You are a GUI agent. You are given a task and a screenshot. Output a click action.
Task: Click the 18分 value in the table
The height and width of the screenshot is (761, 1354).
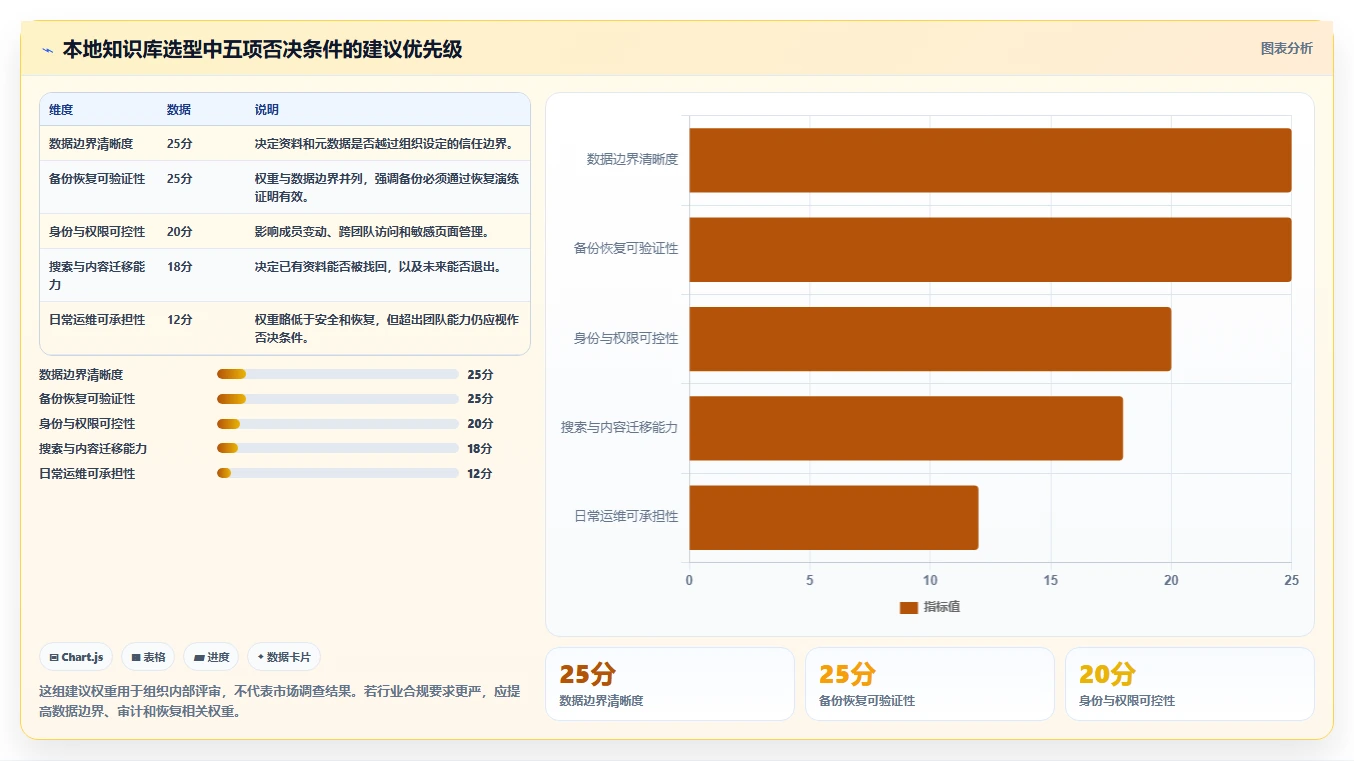click(180, 267)
